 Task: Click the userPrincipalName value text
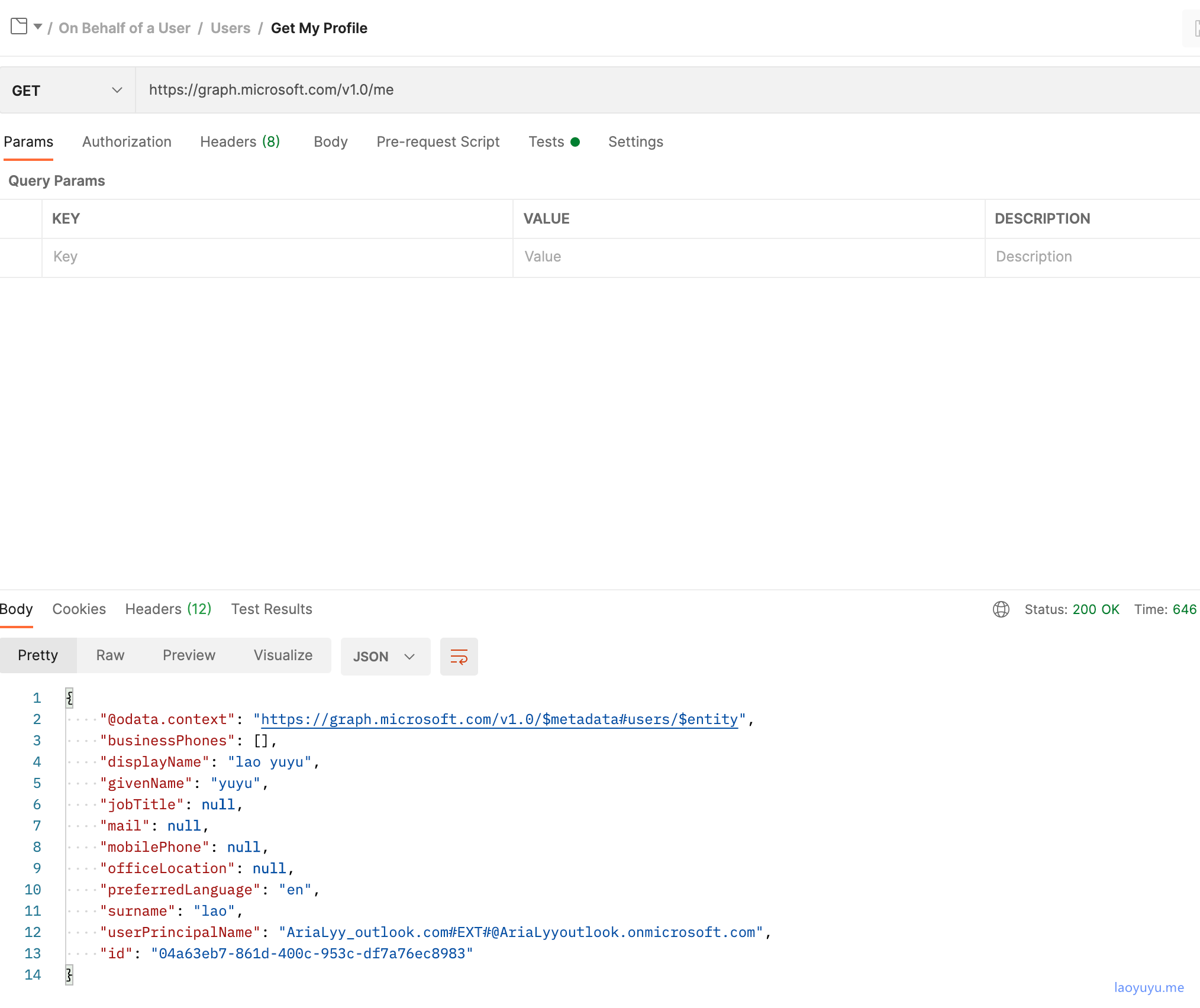pyautogui.click(x=521, y=932)
